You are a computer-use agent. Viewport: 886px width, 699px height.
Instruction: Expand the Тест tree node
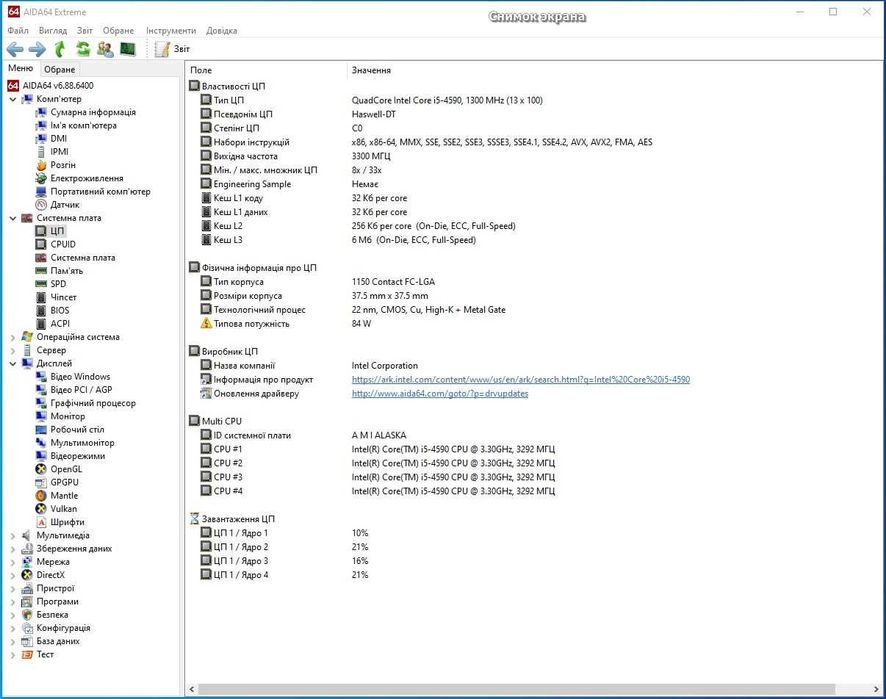pyautogui.click(x=13, y=655)
